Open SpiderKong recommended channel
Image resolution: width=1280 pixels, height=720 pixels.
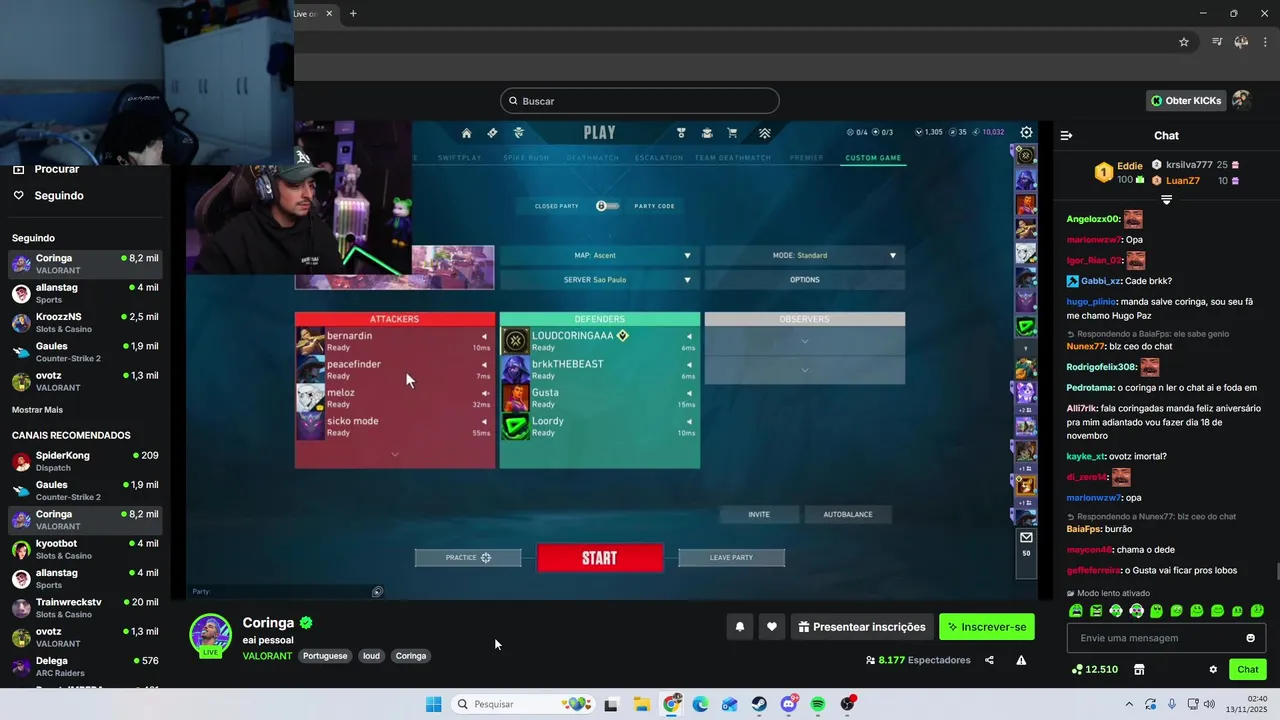pyautogui.click(x=85, y=461)
